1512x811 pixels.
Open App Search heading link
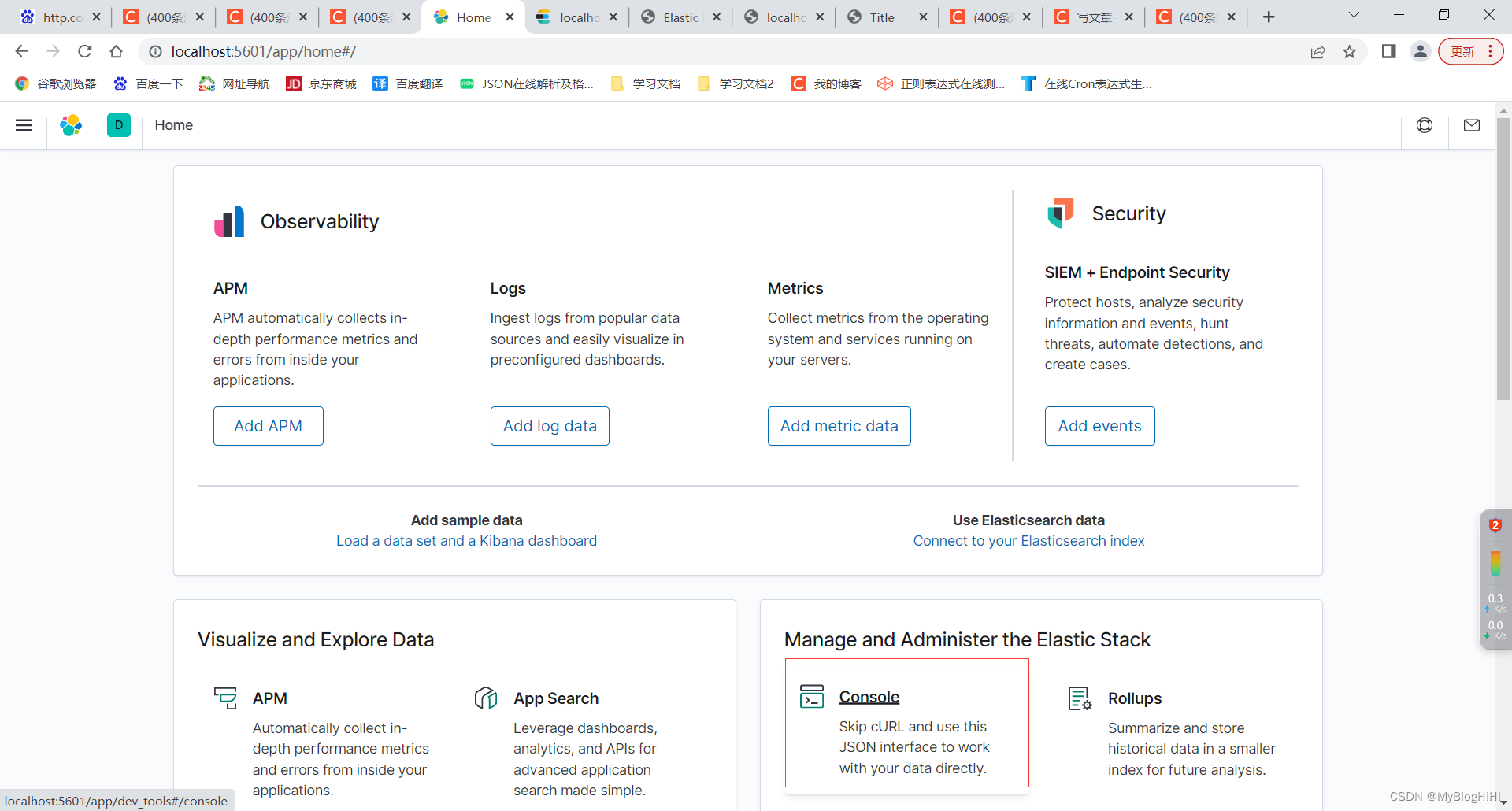(x=556, y=698)
